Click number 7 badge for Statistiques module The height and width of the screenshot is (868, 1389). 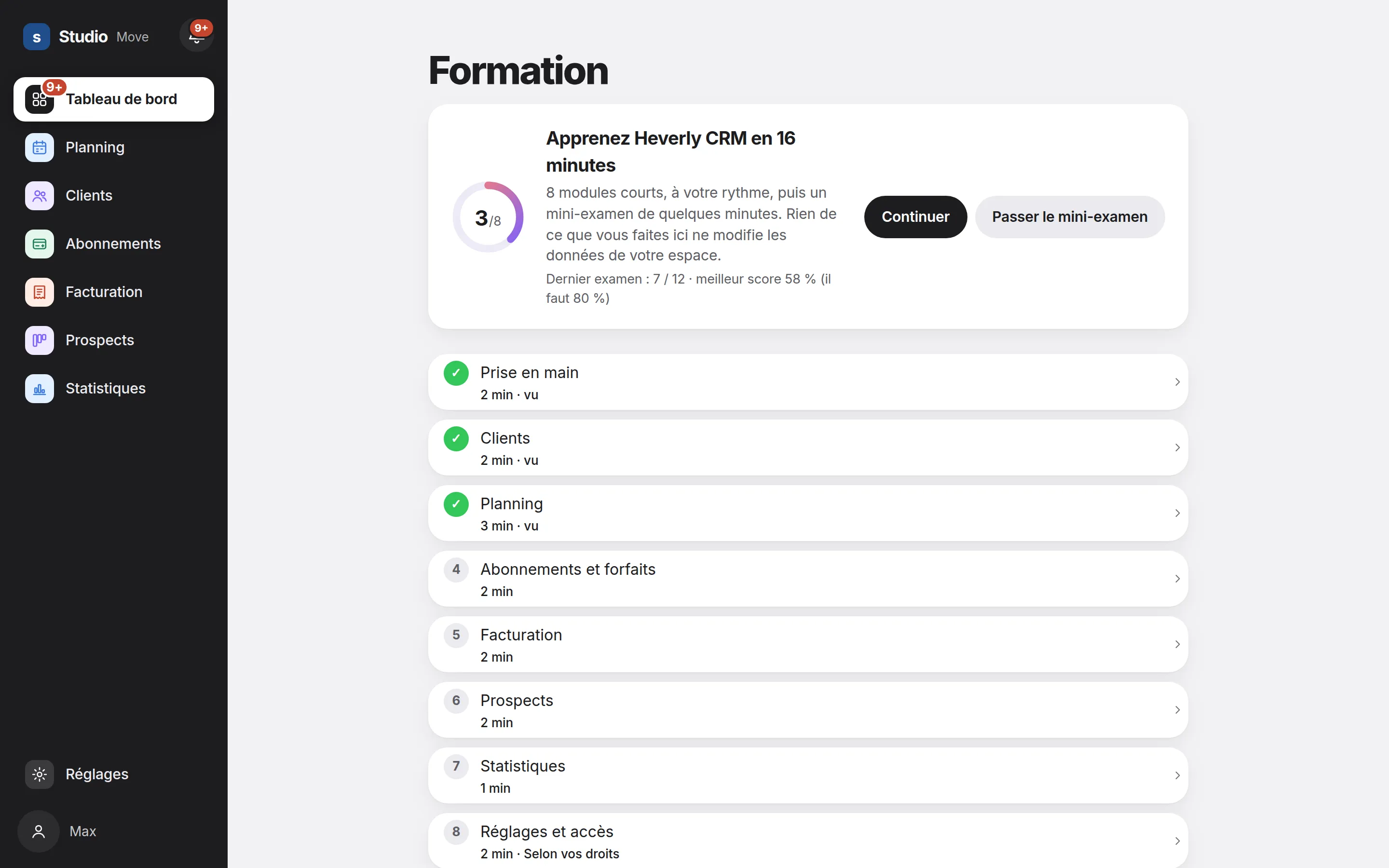click(x=456, y=766)
